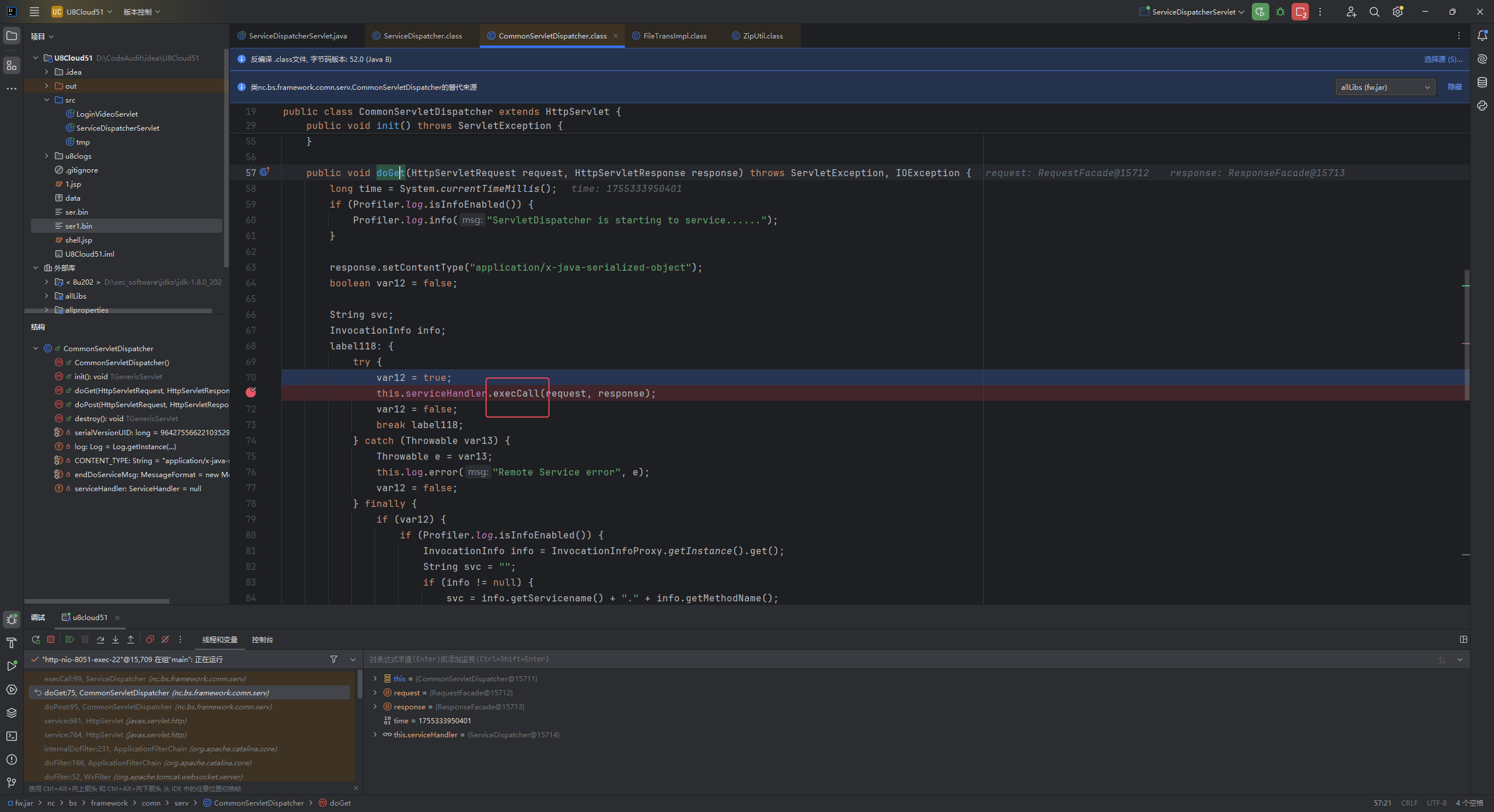Expand the .idea folder
Image resolution: width=1494 pixels, height=812 pixels.
click(x=47, y=72)
